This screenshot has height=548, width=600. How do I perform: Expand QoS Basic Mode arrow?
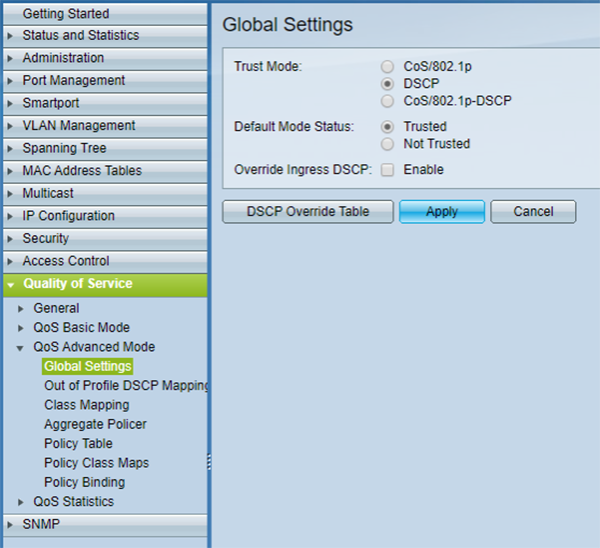click(x=21, y=328)
